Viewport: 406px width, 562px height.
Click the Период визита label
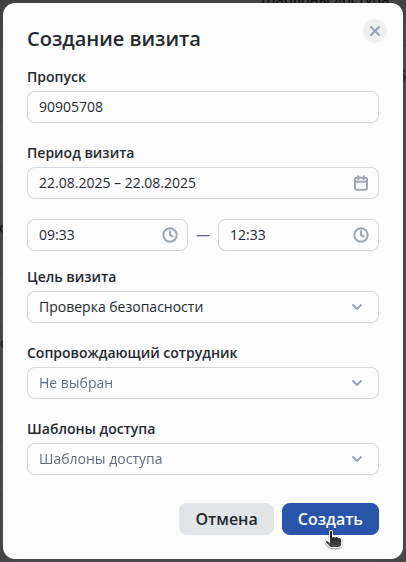pos(81,153)
